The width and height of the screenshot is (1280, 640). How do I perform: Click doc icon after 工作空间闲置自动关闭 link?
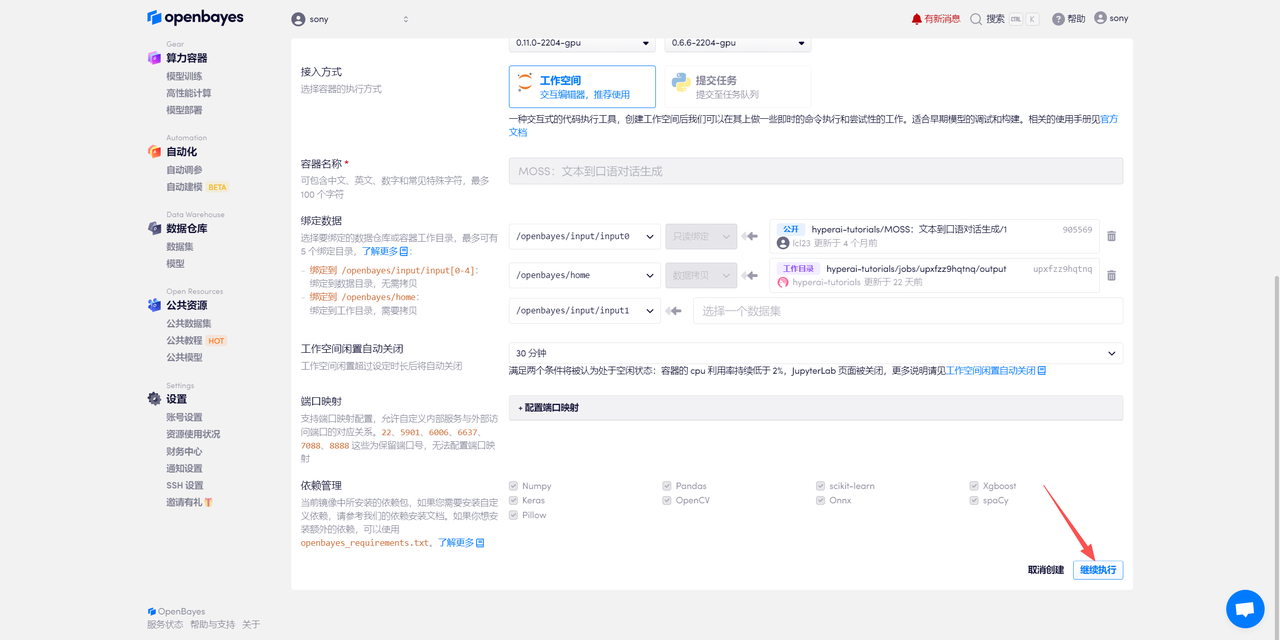point(1042,370)
